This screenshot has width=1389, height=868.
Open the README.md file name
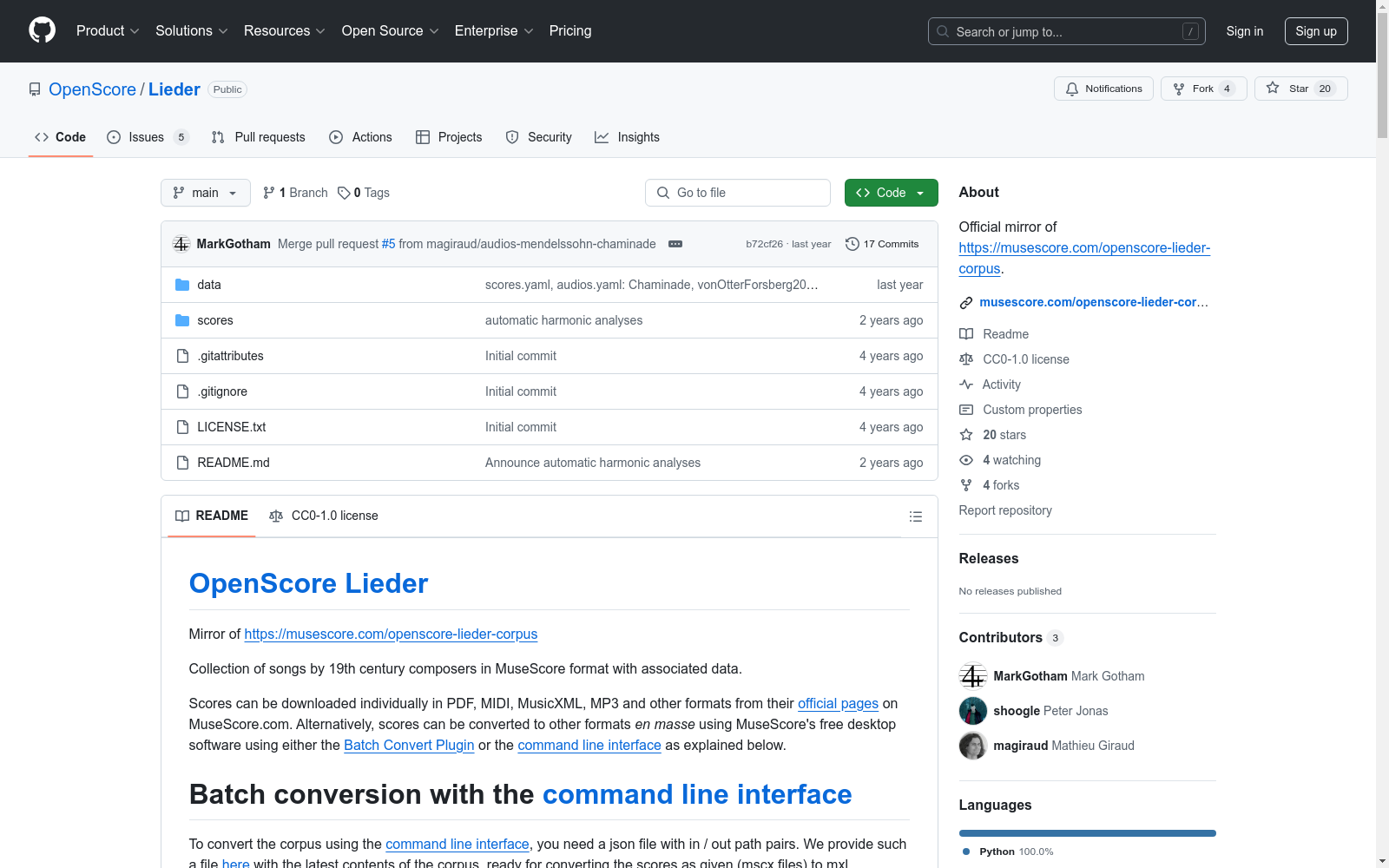click(234, 463)
